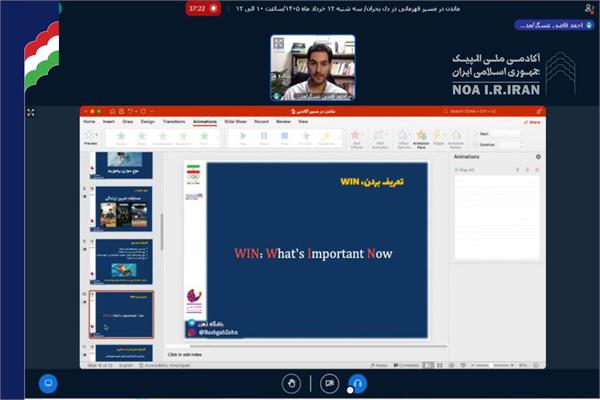Open the Start timing dropdown
This screenshot has height=400, width=600.
pos(501,134)
